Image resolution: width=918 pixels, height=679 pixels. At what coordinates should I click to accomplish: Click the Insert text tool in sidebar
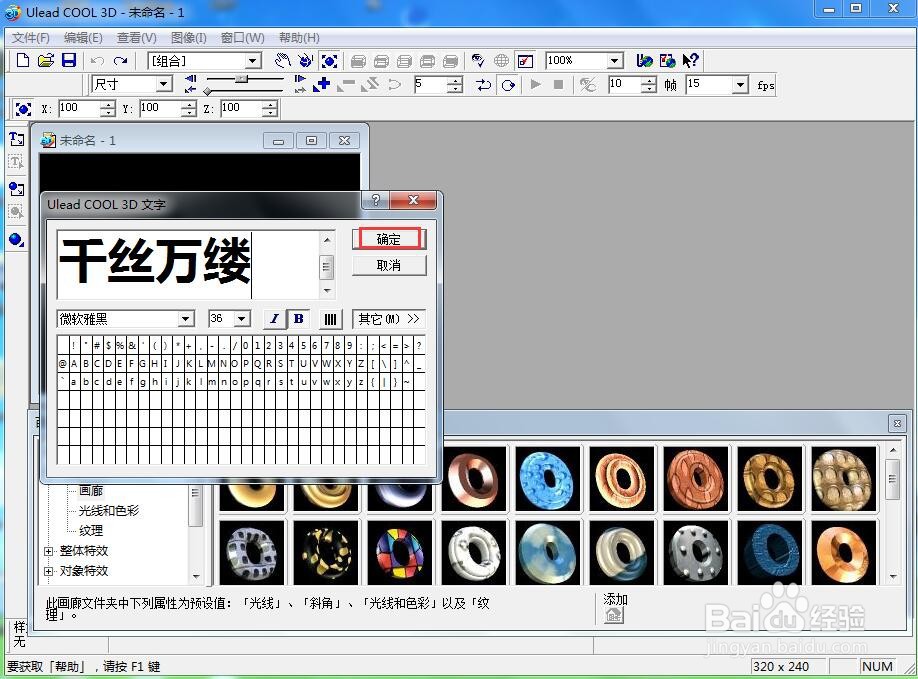click(16, 139)
